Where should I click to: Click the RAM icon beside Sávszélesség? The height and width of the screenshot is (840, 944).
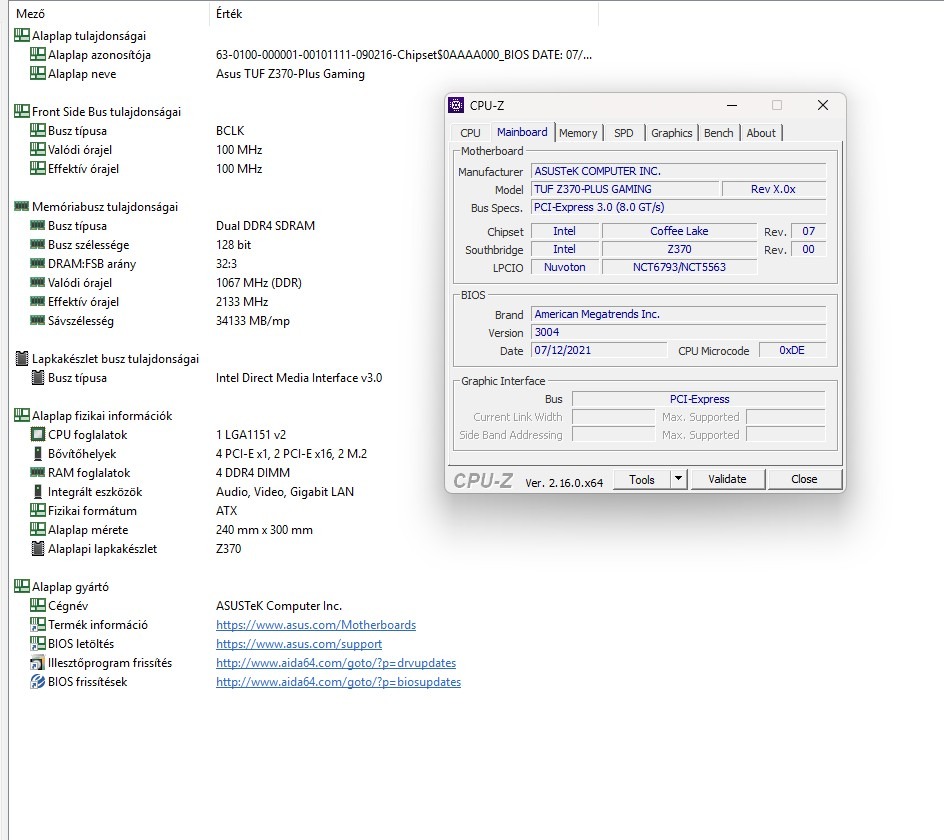(37, 320)
